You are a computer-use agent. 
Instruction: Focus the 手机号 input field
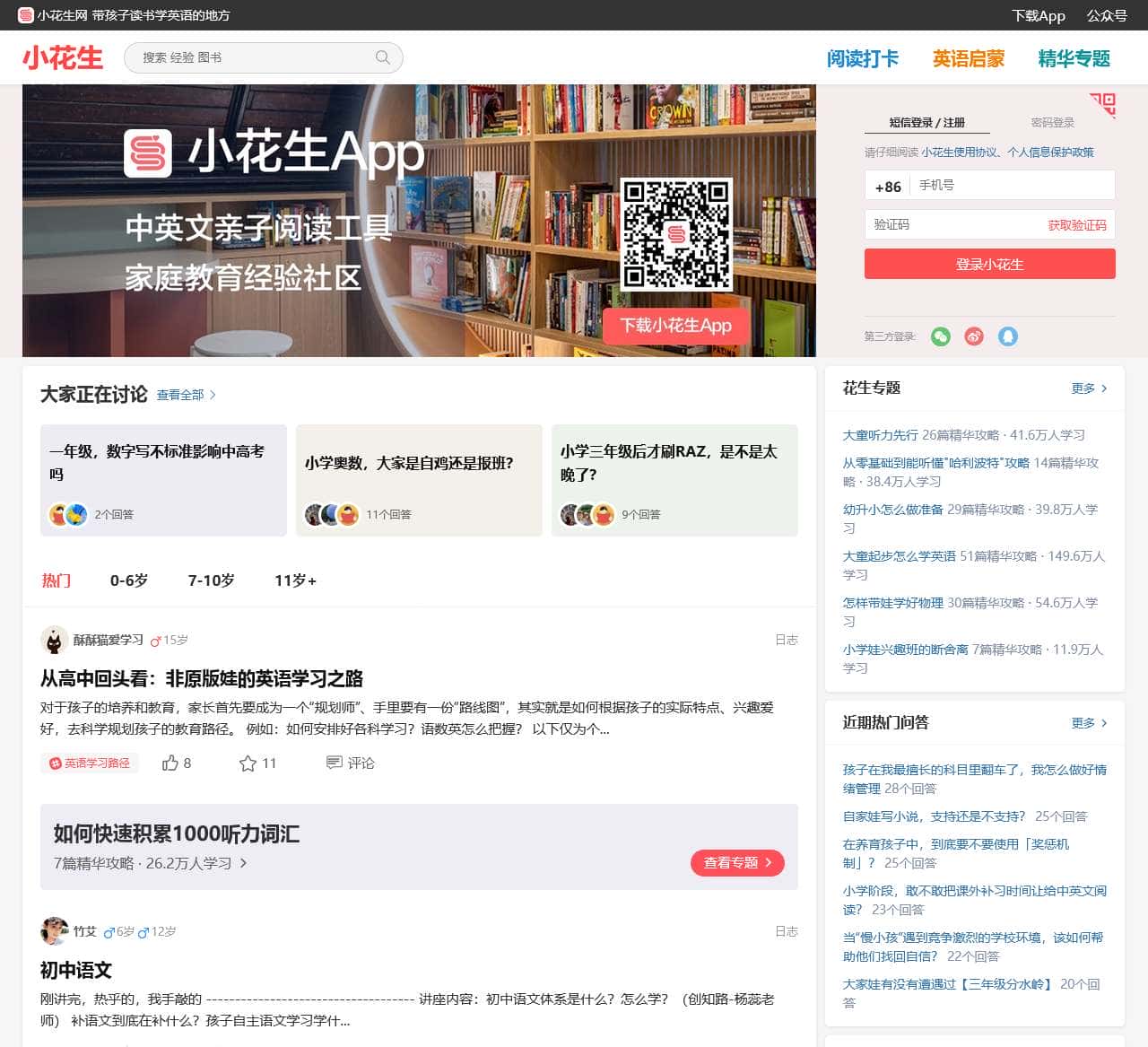coord(1013,185)
